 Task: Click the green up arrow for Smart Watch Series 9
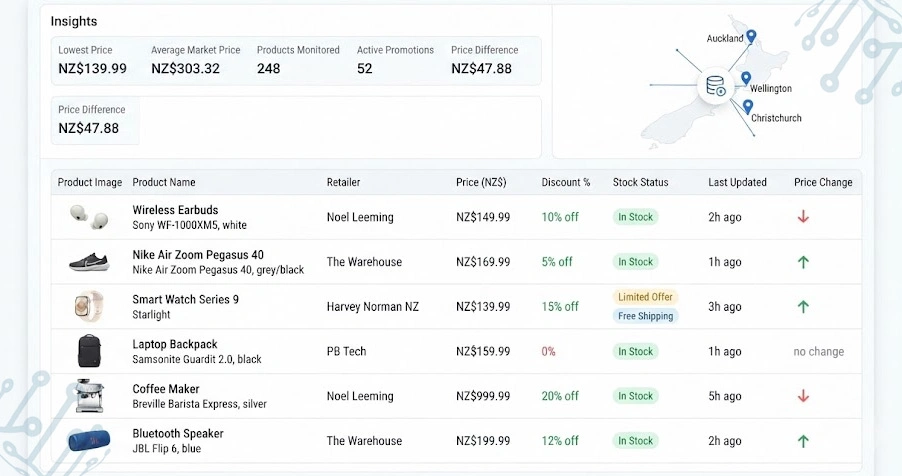pyautogui.click(x=803, y=307)
